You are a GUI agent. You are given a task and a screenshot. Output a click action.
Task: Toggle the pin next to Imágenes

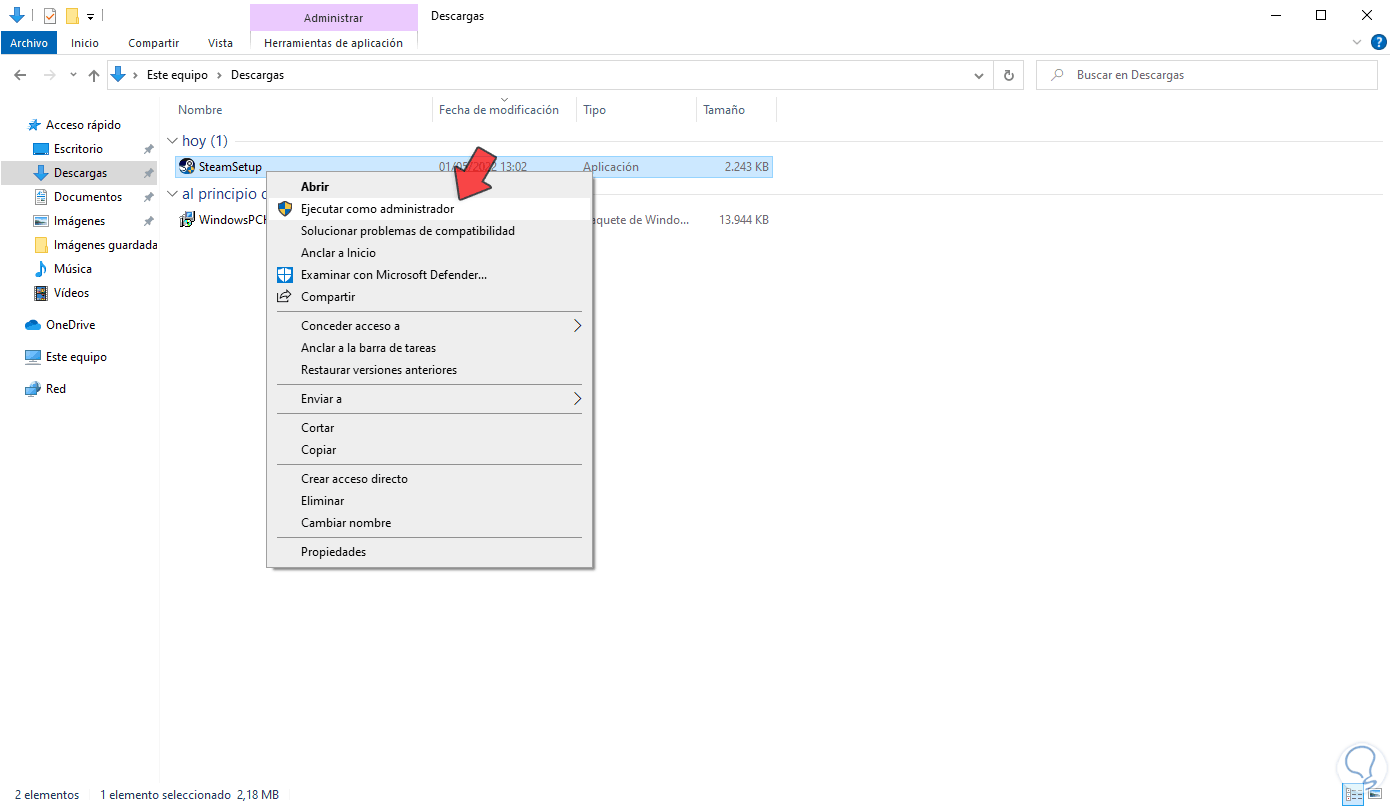point(148,221)
